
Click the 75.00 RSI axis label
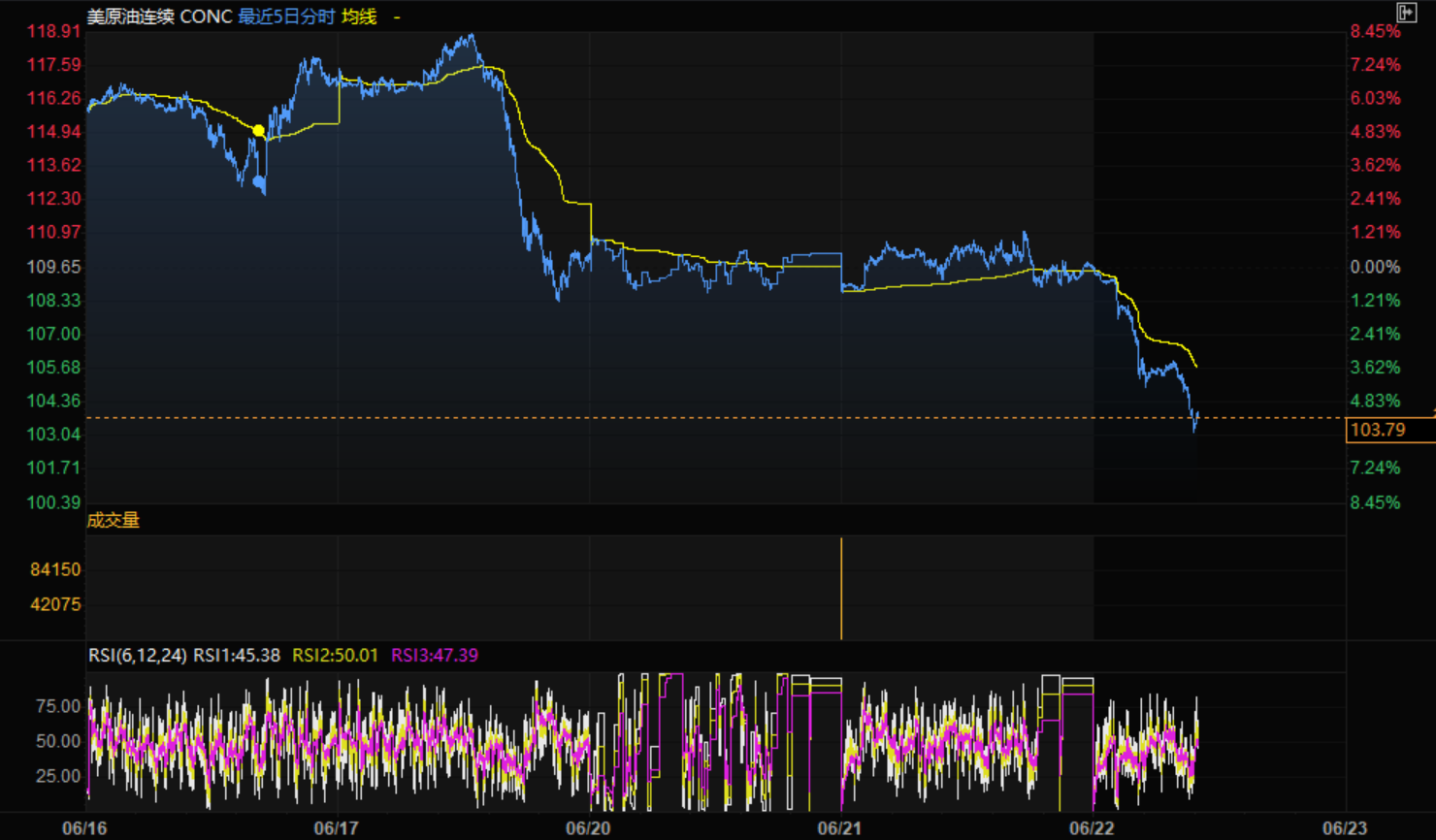[x=59, y=706]
